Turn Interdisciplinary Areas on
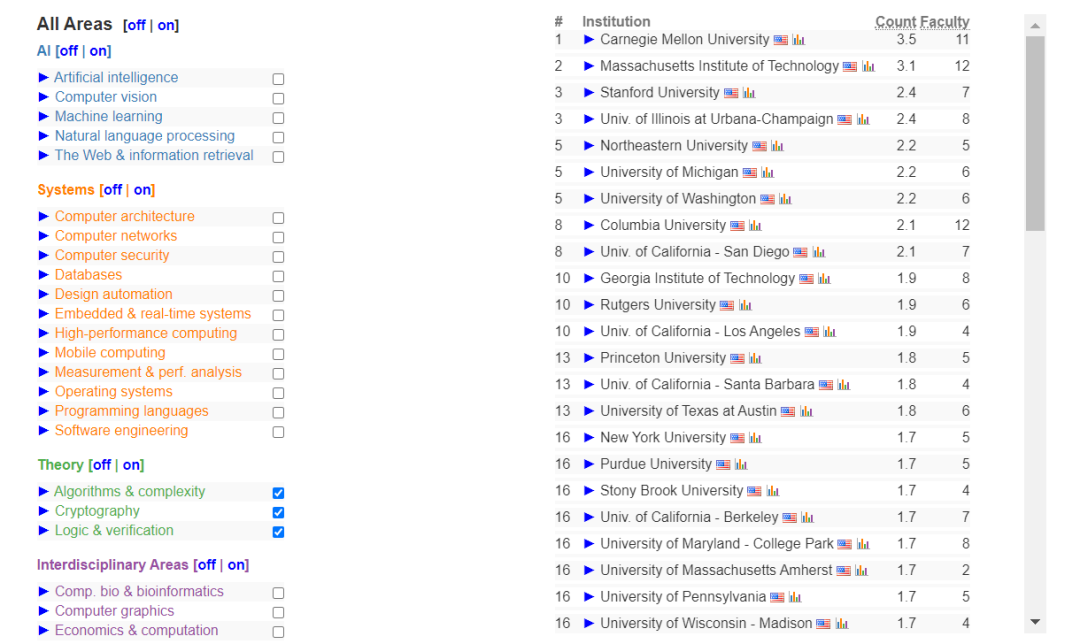The width and height of the screenshot is (1080, 644). [236, 565]
